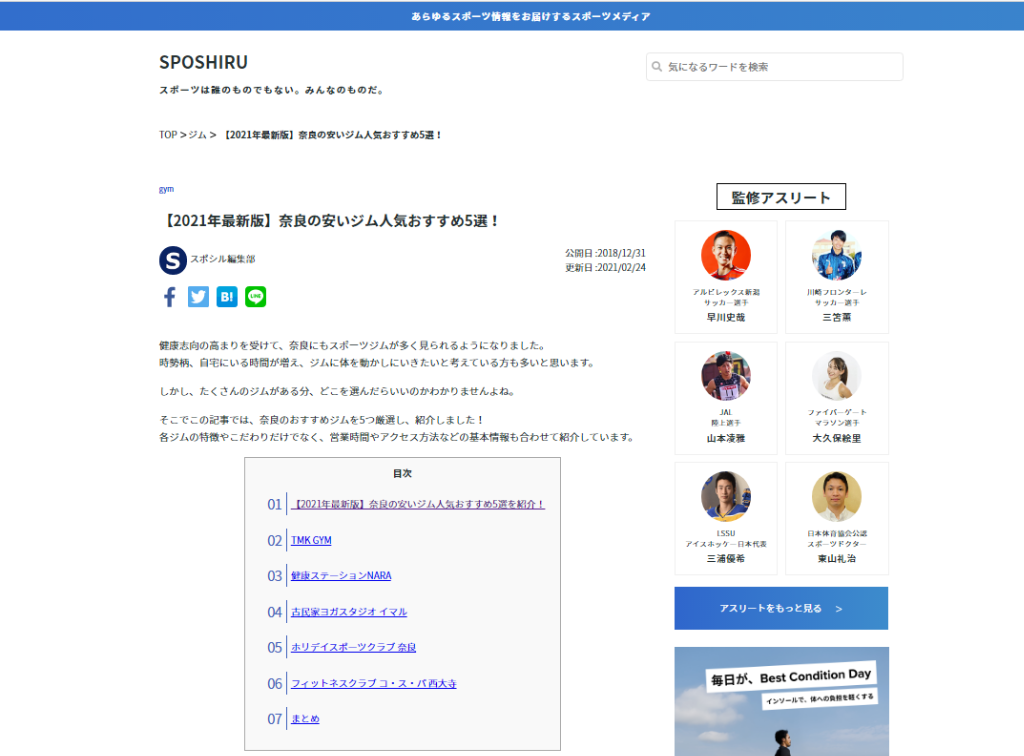
Task: Share the article via the Facebook icon
Action: [x=170, y=297]
